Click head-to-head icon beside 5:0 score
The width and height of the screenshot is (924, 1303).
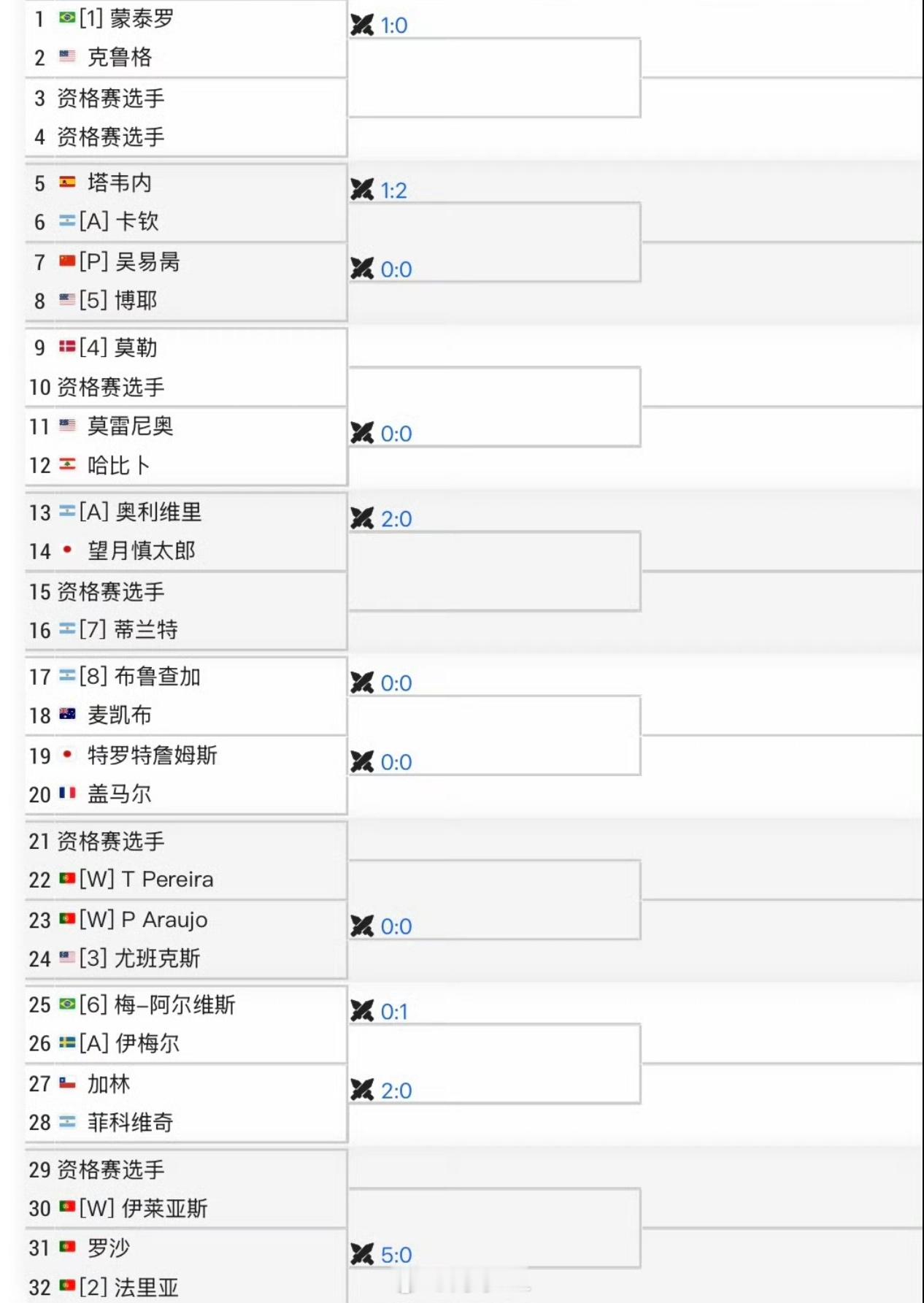coord(362,1255)
